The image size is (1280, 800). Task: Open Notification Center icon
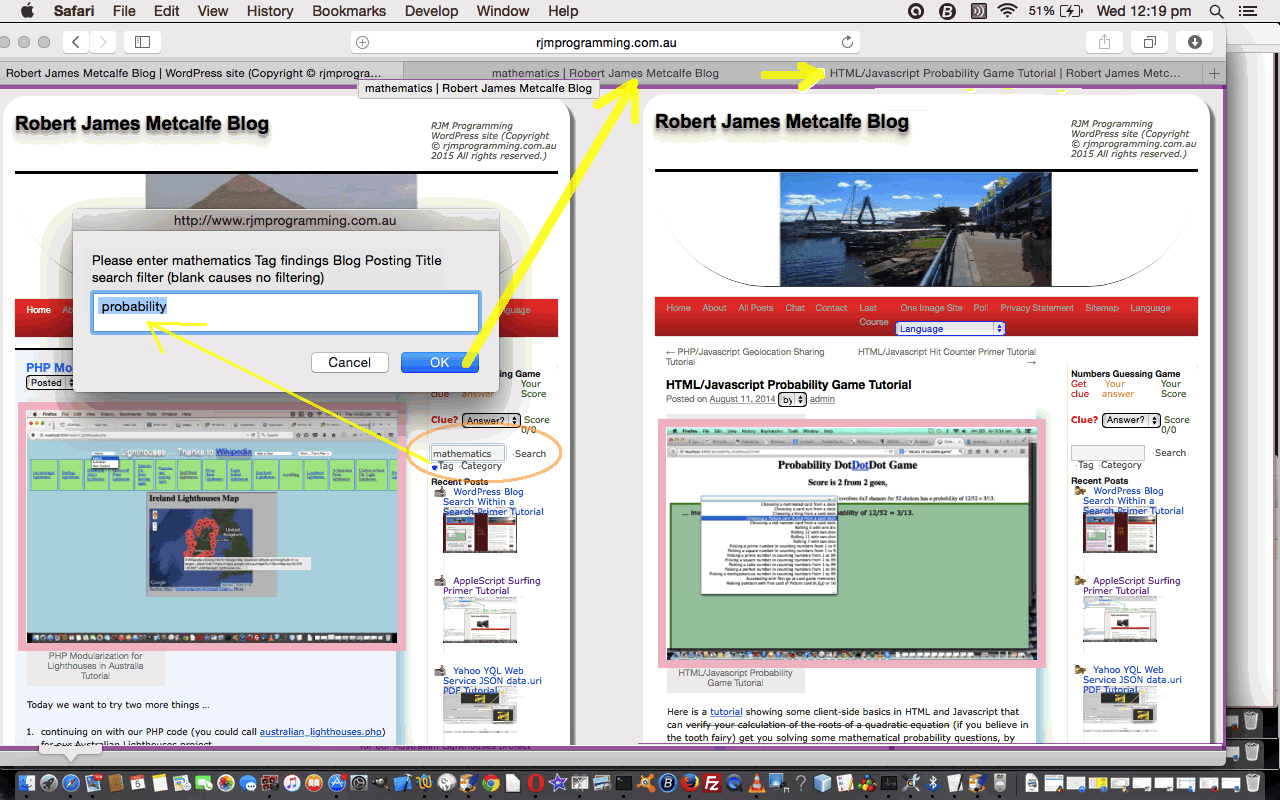click(1247, 11)
